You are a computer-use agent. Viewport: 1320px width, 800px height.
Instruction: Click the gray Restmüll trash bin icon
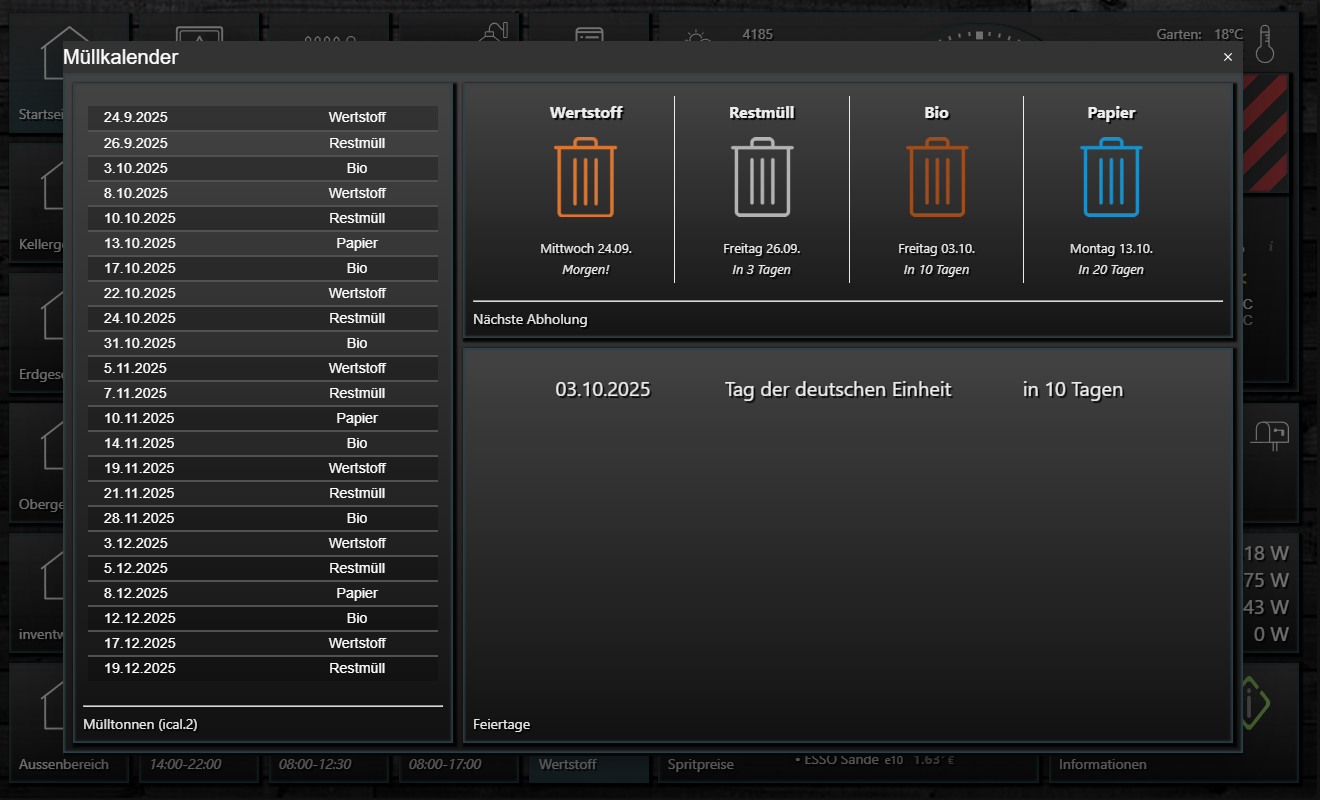(x=762, y=178)
